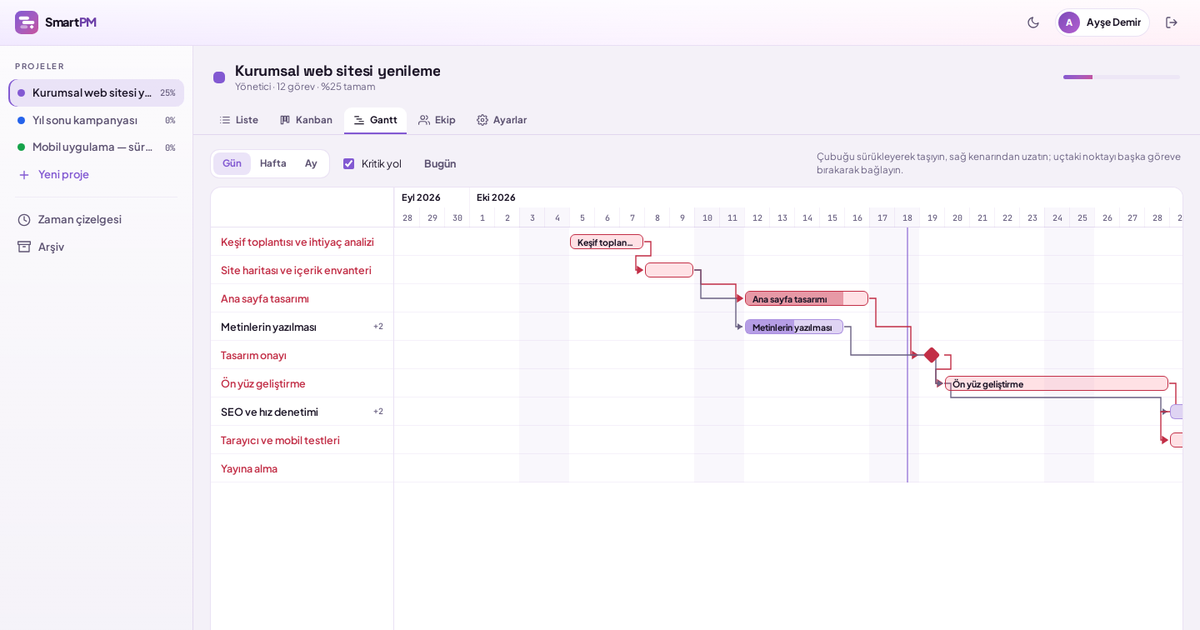Open the Kanban tab
Screen dimensions: 1200x630
point(306,120)
